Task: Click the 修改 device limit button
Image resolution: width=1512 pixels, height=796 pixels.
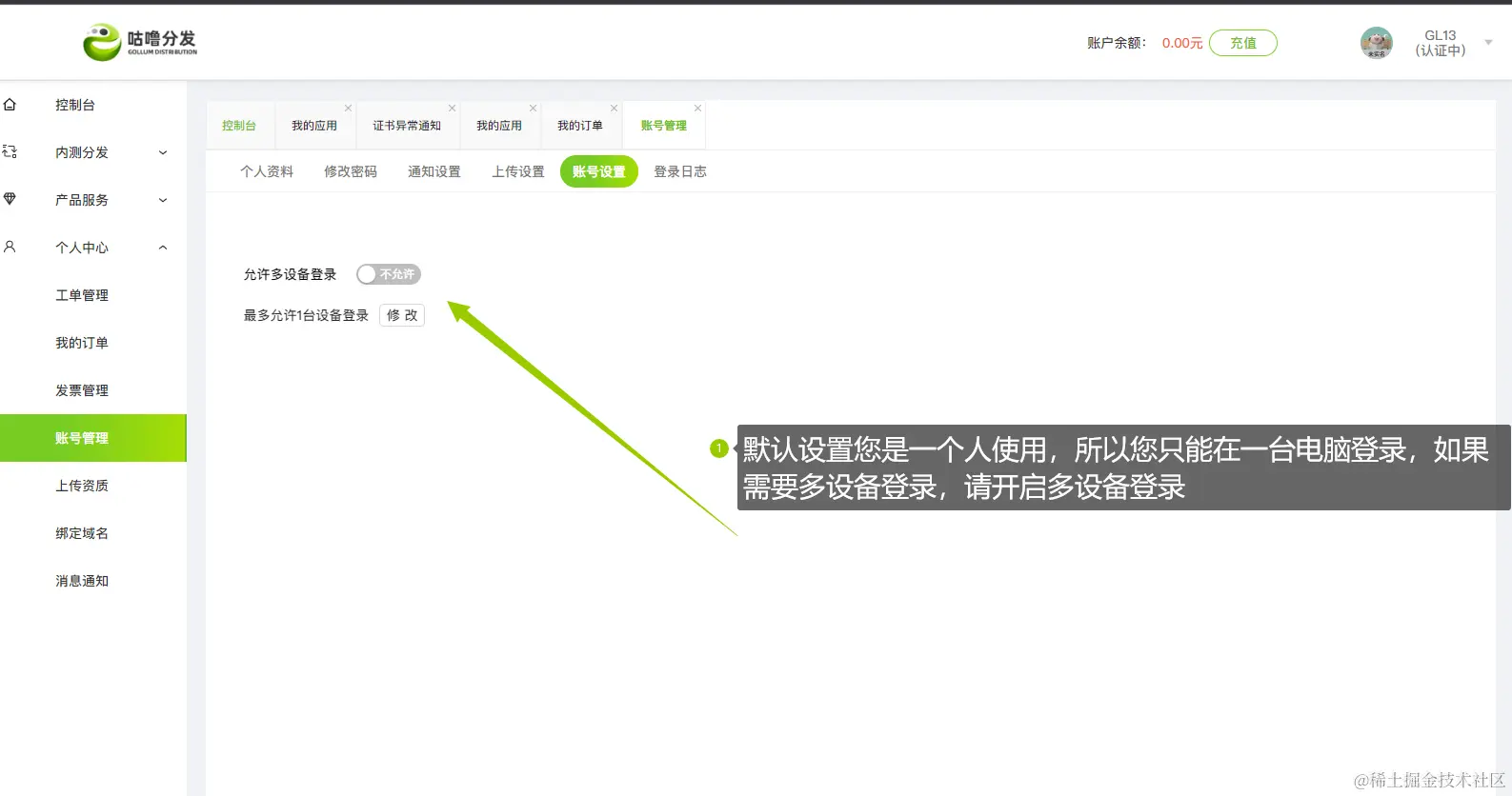Action: 402,315
